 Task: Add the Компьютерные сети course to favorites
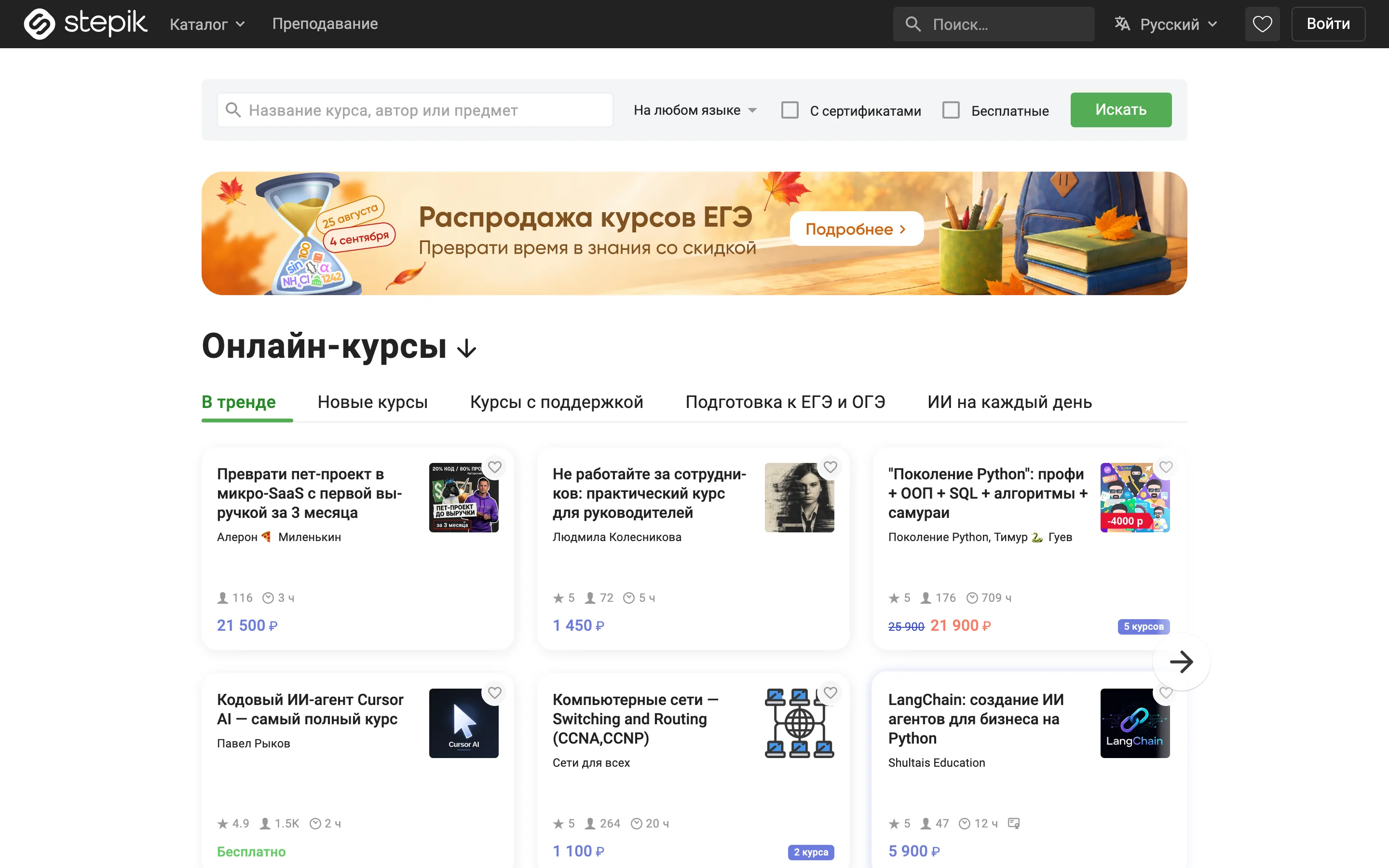pos(831,693)
